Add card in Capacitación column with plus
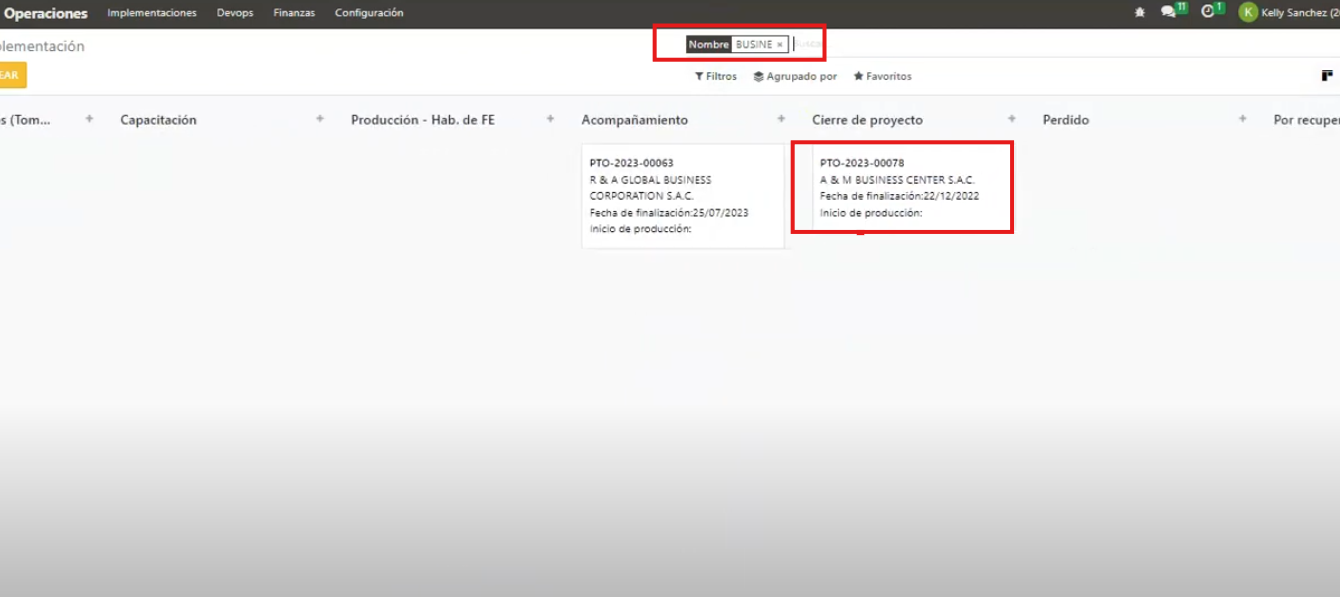Screen dimensions: 1340x597 tap(320, 119)
